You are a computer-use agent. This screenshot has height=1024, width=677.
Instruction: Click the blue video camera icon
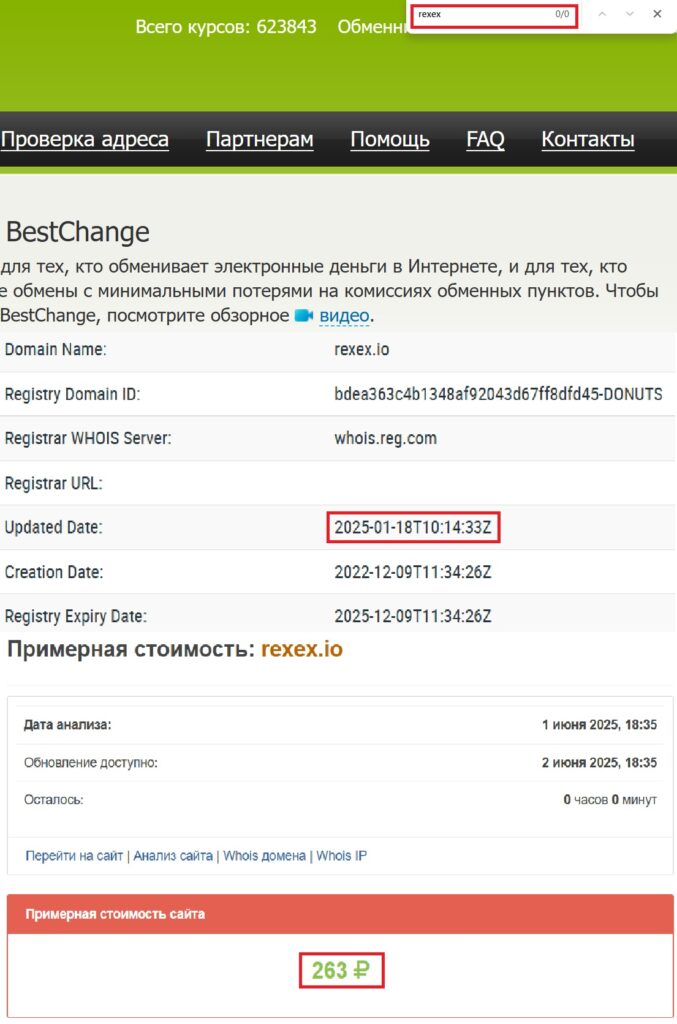[305, 315]
